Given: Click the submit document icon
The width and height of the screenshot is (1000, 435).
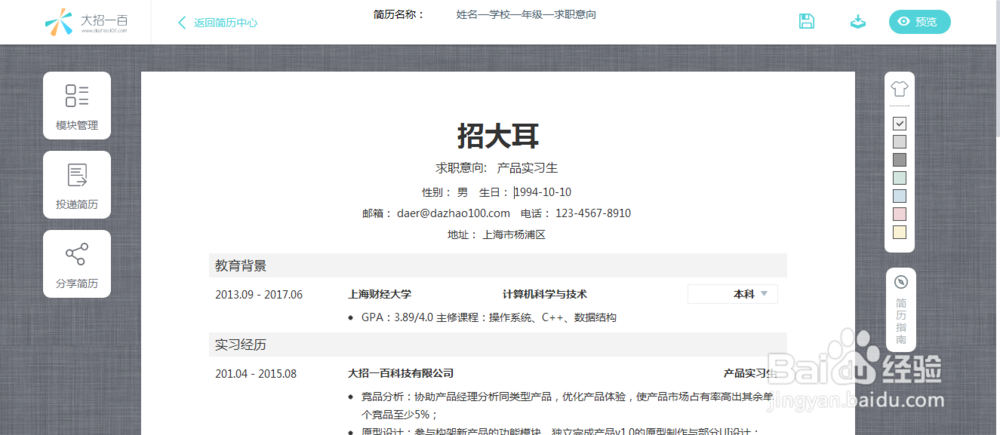Looking at the screenshot, I should coord(77,175).
